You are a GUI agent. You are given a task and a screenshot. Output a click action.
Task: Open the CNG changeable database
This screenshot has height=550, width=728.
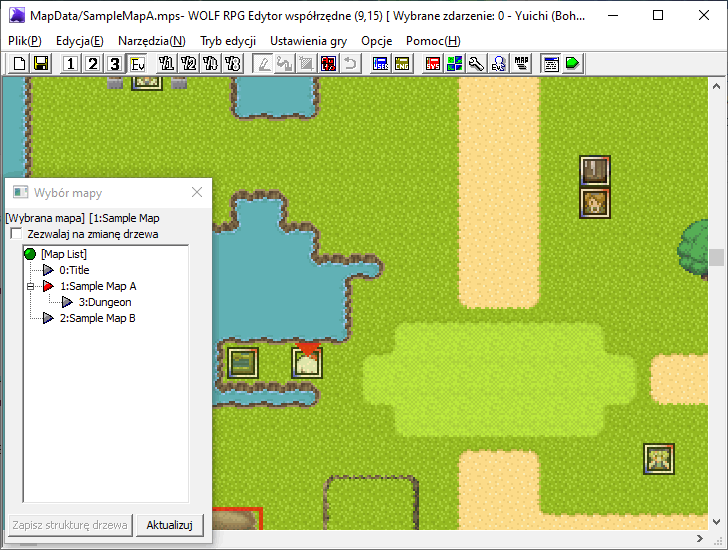pyautogui.click(x=402, y=64)
